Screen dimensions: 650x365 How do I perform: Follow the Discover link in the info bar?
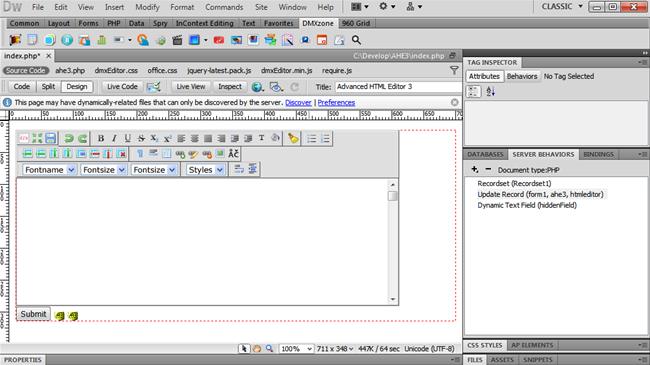pyautogui.click(x=298, y=102)
